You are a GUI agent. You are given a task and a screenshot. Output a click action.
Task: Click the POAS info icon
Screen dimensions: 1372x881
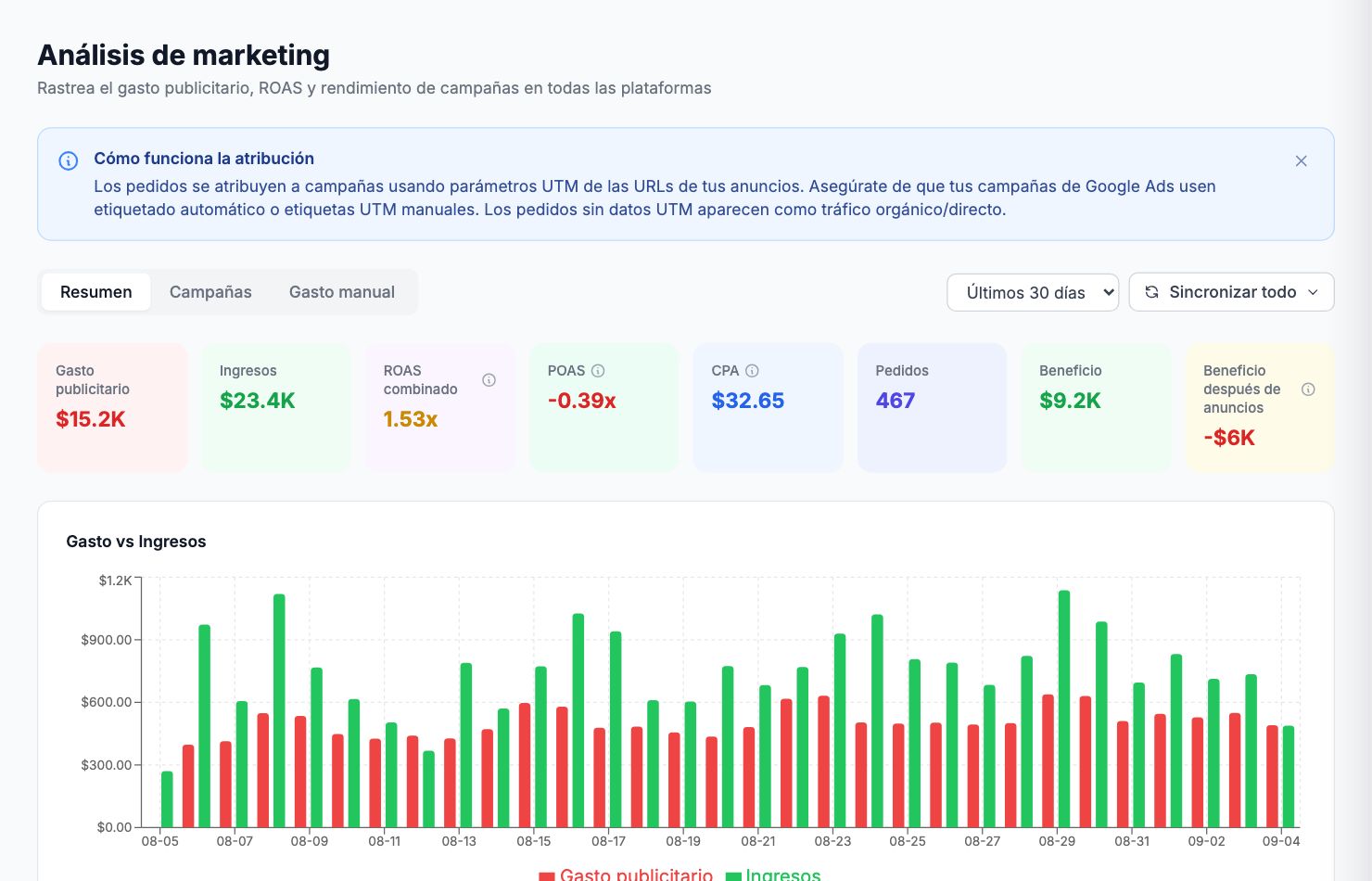click(x=598, y=371)
